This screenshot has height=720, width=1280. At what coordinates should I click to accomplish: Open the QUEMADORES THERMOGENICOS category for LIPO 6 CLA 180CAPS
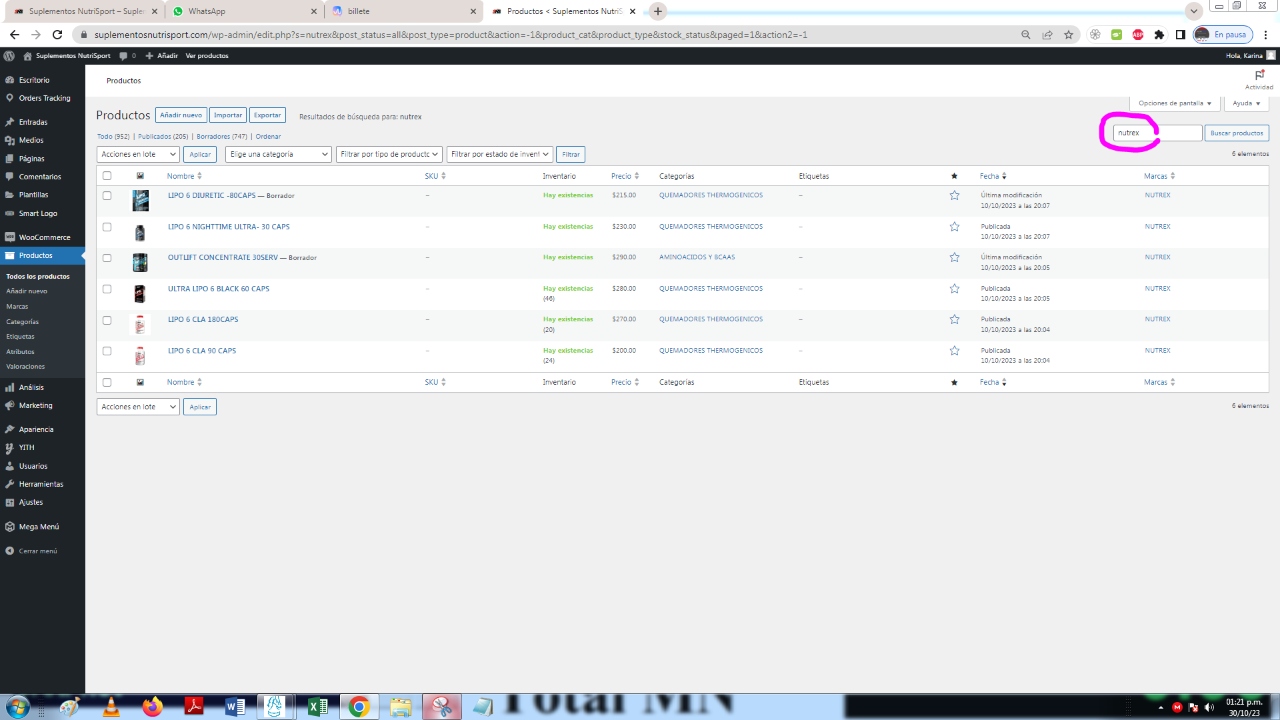click(711, 320)
